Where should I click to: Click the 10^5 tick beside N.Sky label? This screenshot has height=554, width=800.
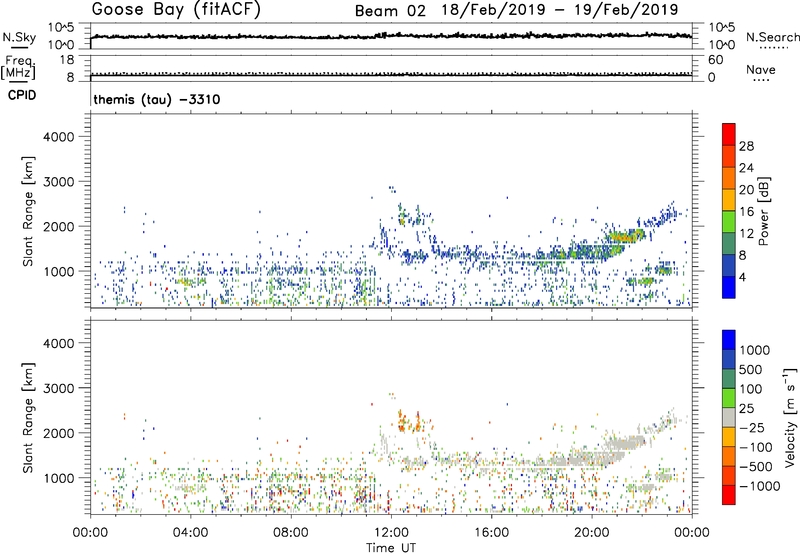click(x=61, y=28)
